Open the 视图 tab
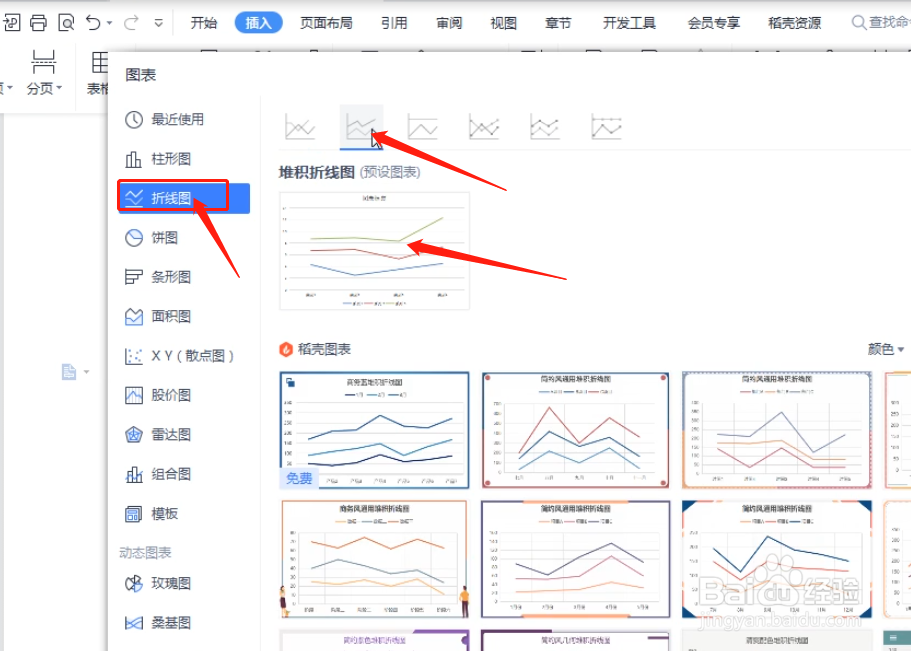 pos(503,23)
